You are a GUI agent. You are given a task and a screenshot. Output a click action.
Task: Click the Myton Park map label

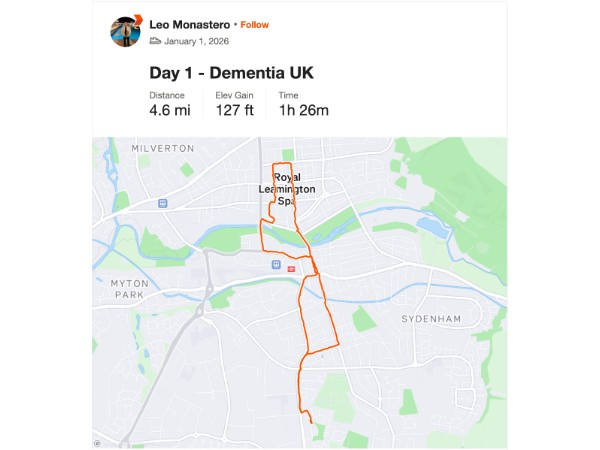click(x=128, y=289)
